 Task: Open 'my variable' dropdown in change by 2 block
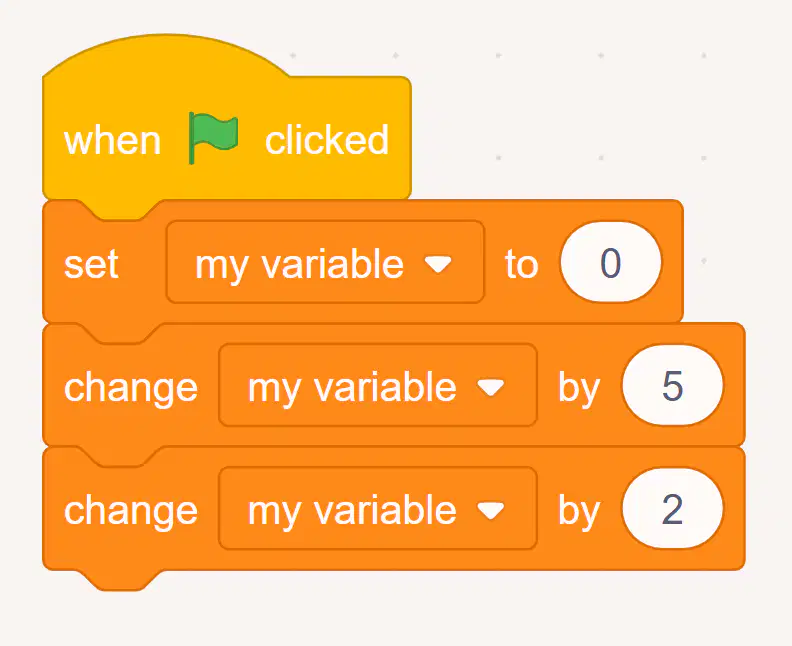click(x=377, y=509)
